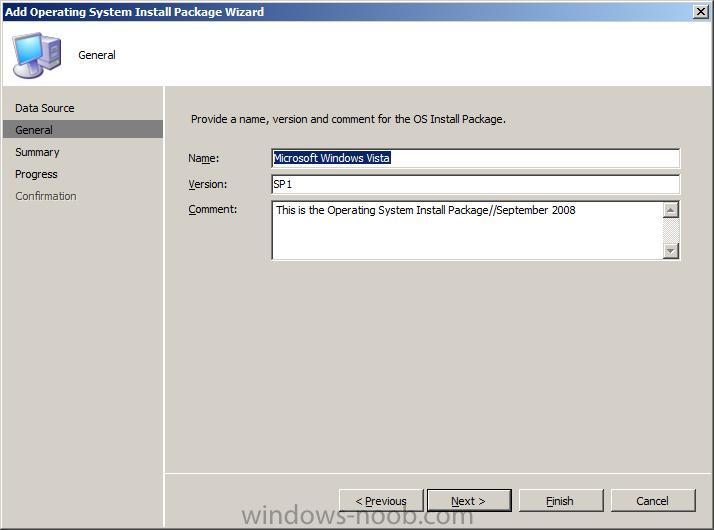Click the General heading next to computer icon

[97, 55]
